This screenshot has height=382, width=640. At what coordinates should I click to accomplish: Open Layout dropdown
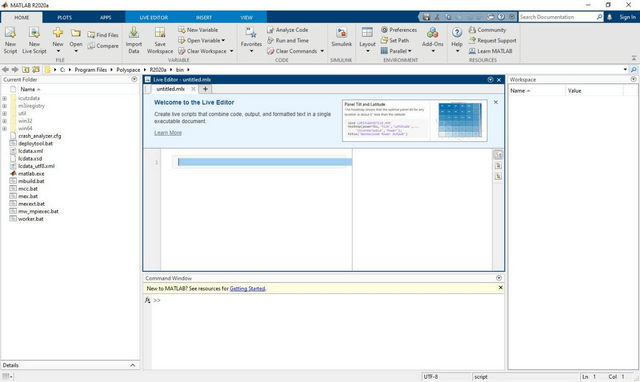point(367,40)
